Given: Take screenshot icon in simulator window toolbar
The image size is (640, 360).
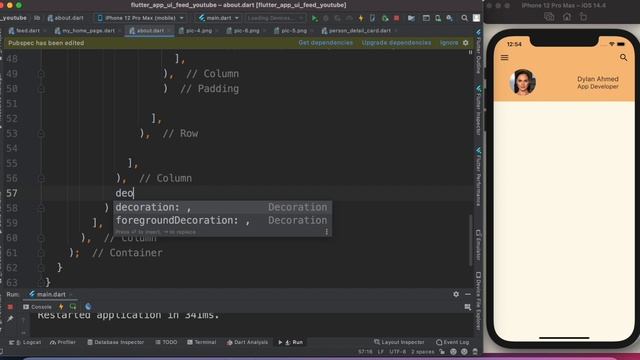Looking at the screenshot, I should [x=549, y=17].
